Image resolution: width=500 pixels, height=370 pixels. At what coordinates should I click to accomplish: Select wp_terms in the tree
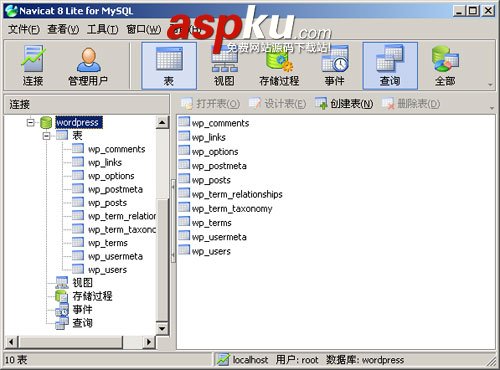pos(108,243)
